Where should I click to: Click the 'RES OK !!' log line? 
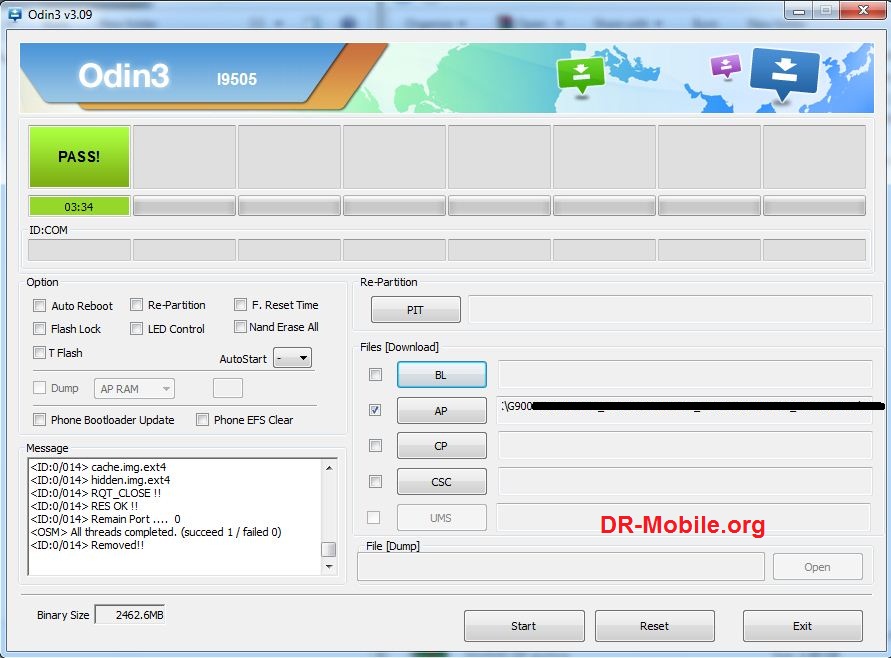tap(84, 506)
